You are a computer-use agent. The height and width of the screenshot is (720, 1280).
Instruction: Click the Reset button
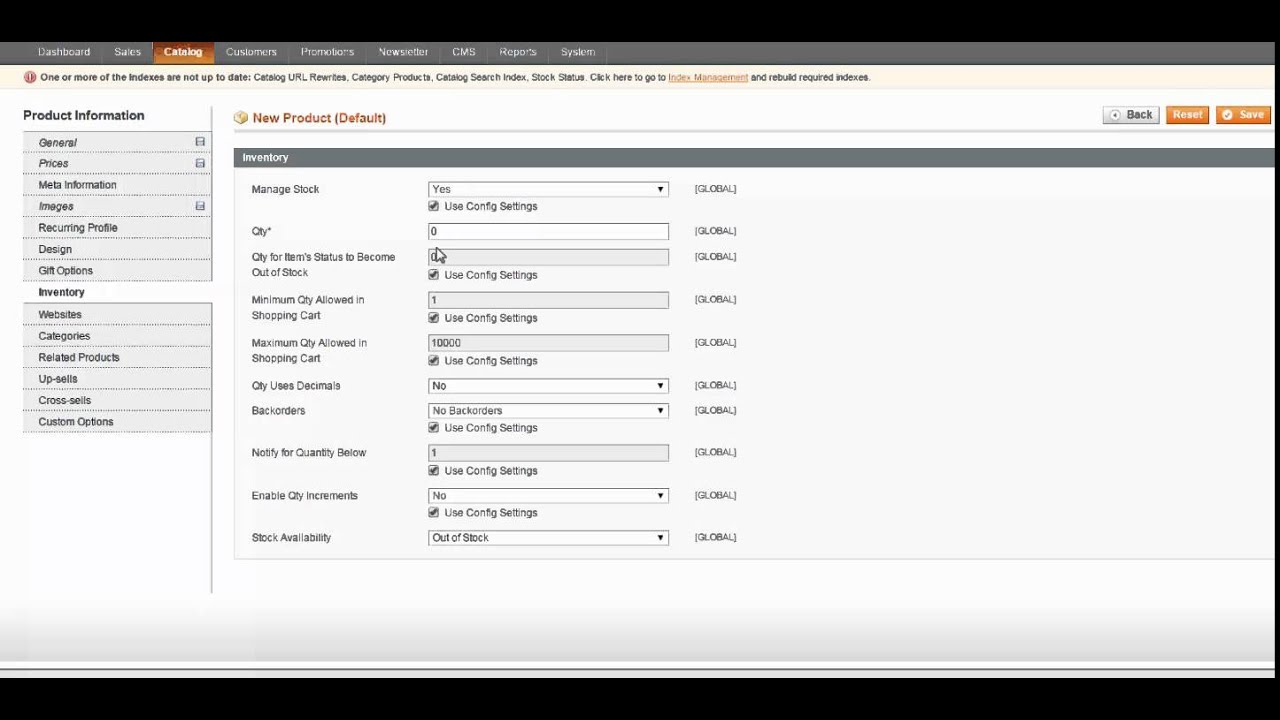coord(1187,115)
